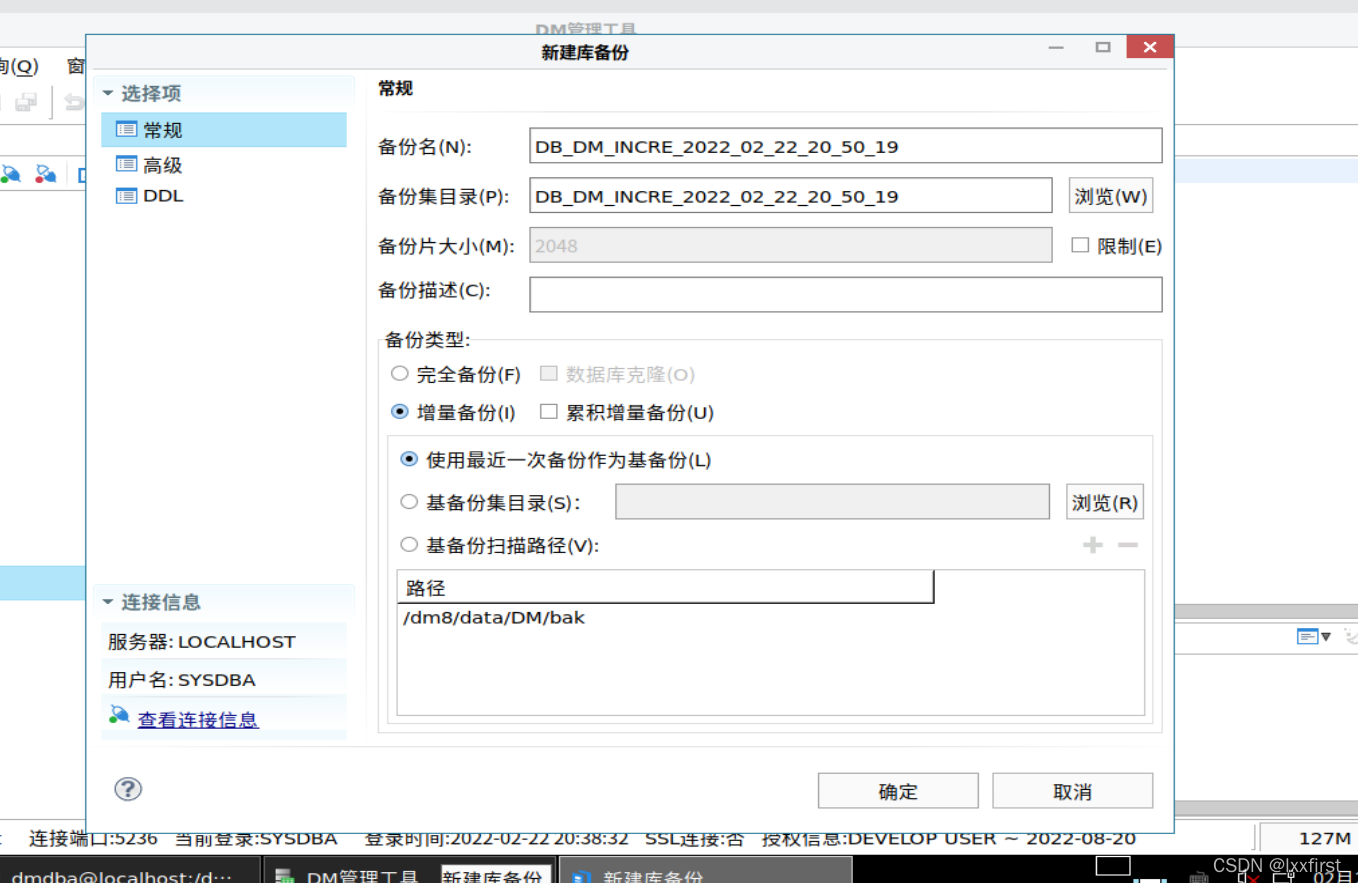
Task: Click 用户名: SYSDBA text
Action: click(182, 680)
